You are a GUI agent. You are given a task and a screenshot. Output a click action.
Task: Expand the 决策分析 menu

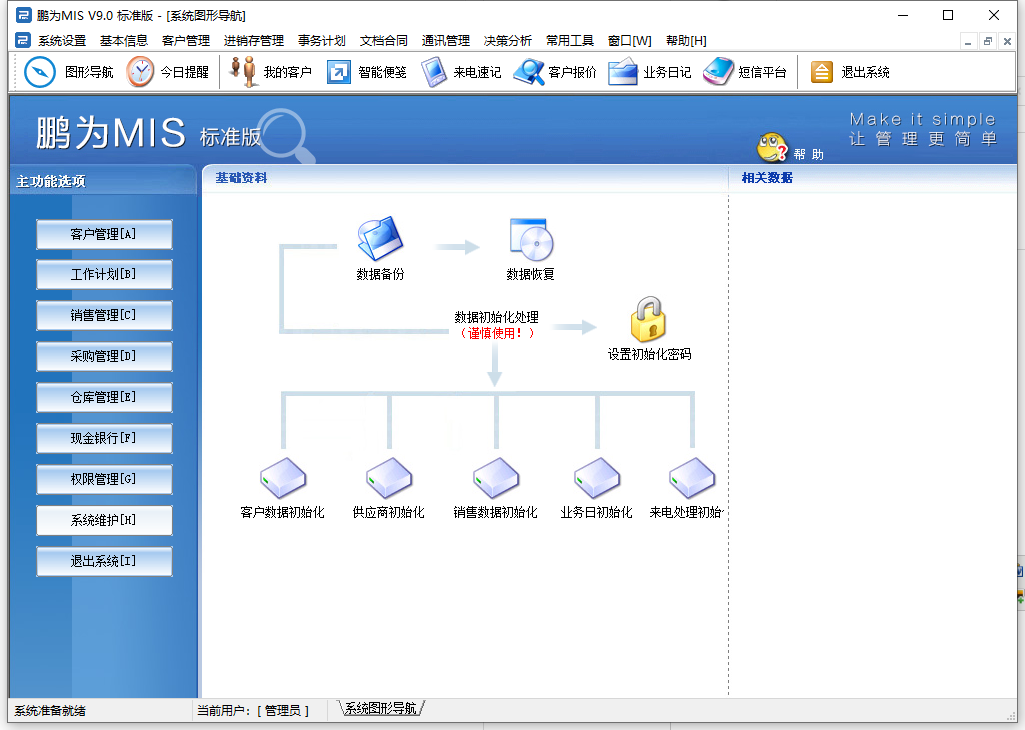pyautogui.click(x=508, y=41)
